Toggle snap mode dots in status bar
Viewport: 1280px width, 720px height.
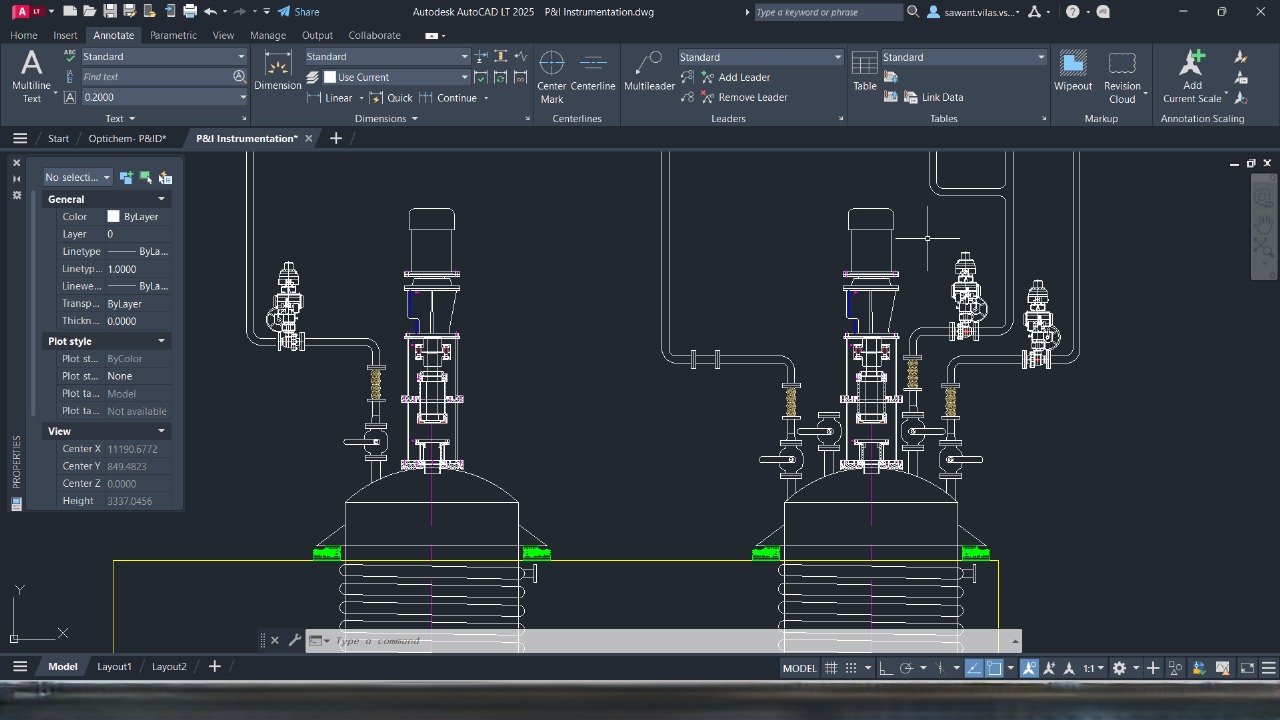(x=851, y=668)
